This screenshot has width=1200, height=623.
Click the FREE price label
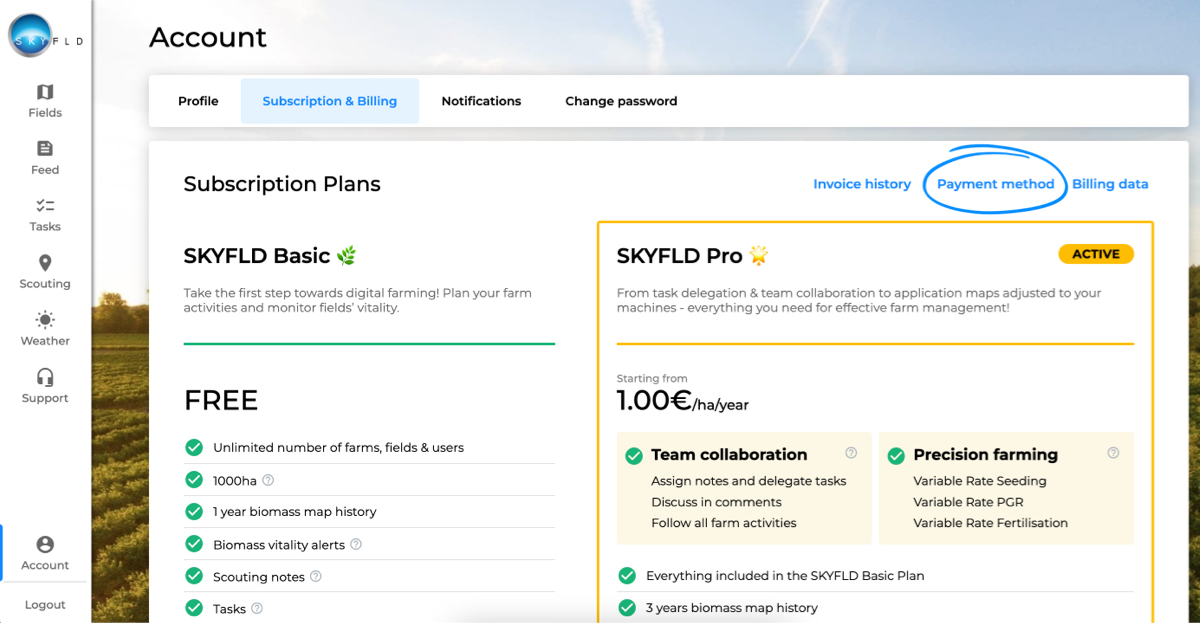coord(221,401)
